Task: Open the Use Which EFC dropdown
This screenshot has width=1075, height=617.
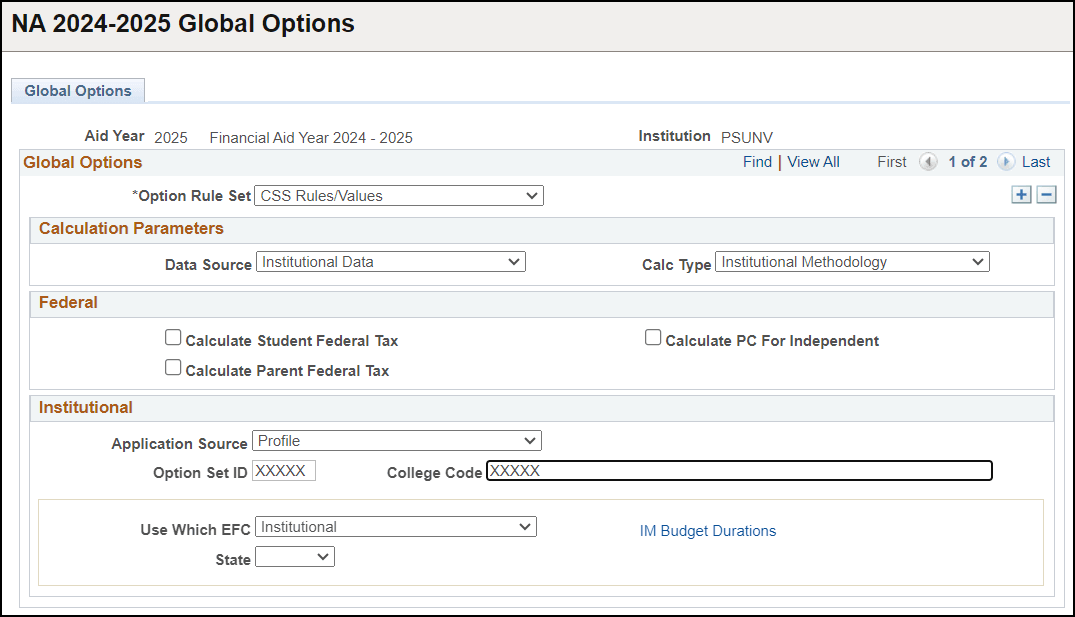Action: click(x=524, y=526)
